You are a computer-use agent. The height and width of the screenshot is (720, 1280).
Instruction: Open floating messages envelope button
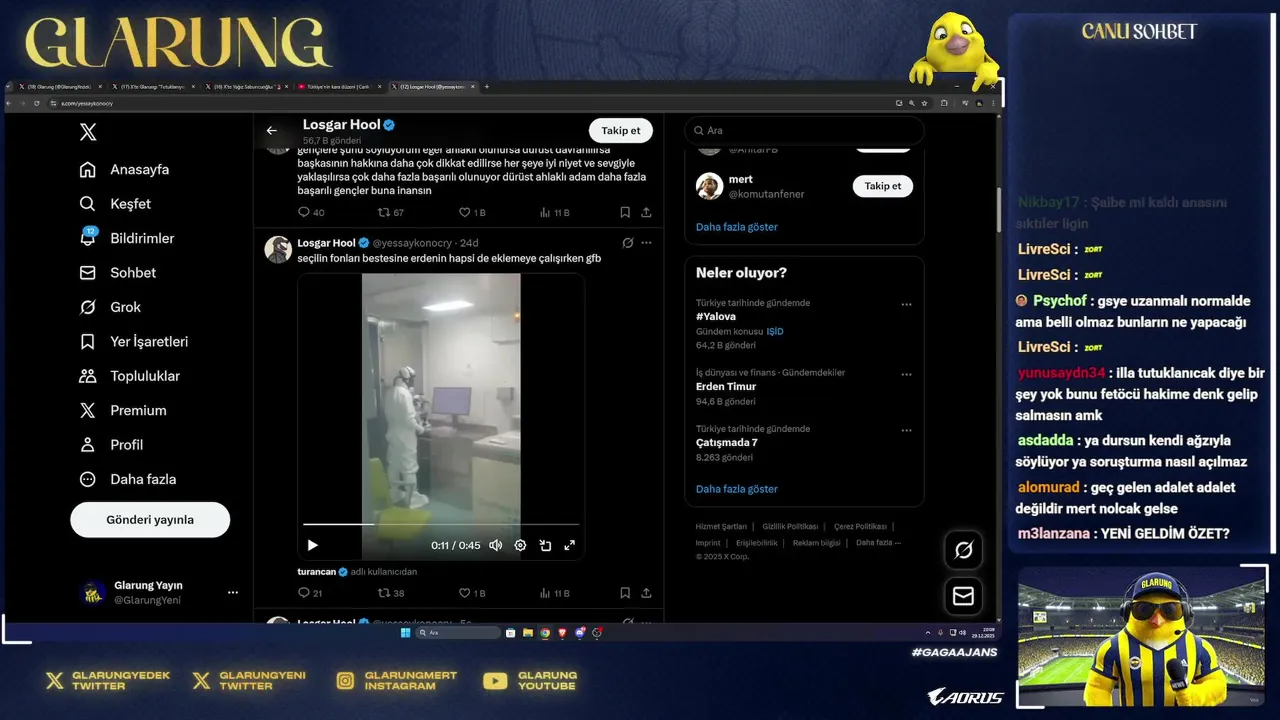pyautogui.click(x=964, y=596)
